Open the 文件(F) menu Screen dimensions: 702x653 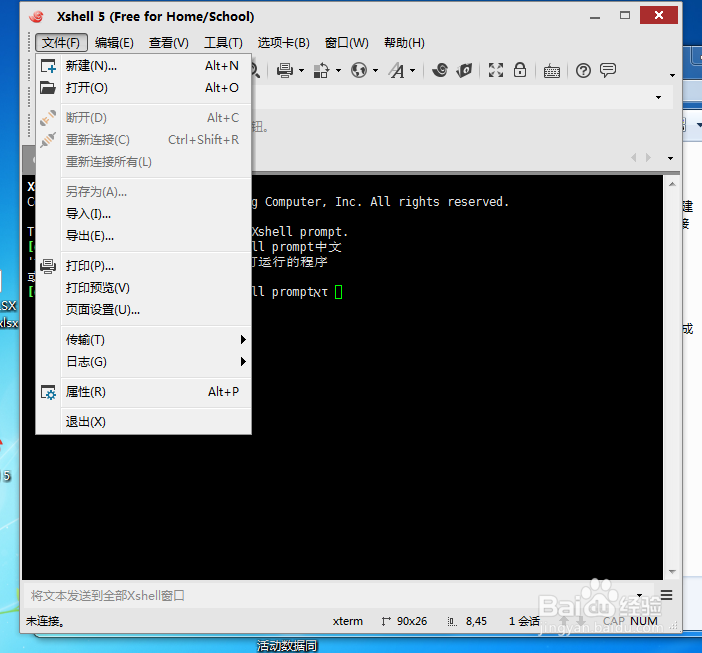click(61, 43)
